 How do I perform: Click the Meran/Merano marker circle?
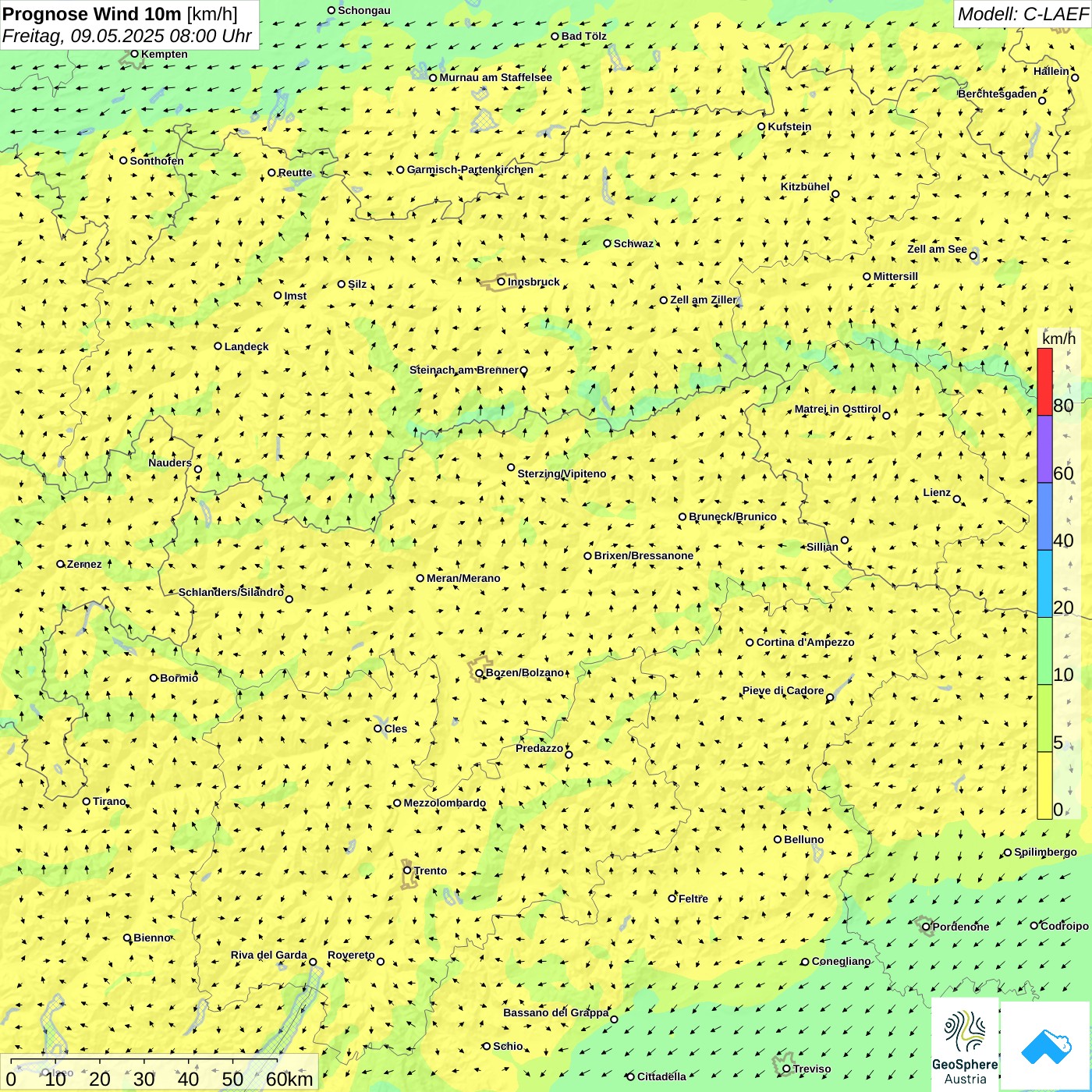420,578
